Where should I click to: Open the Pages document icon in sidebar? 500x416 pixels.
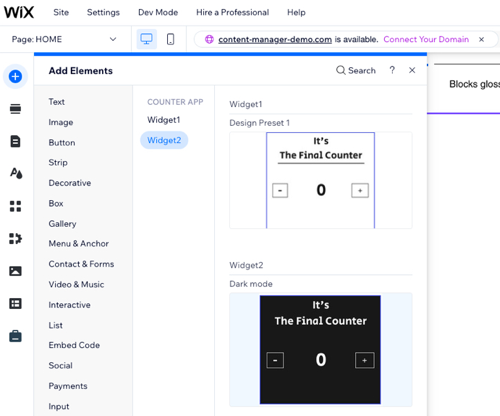[x=15, y=141]
